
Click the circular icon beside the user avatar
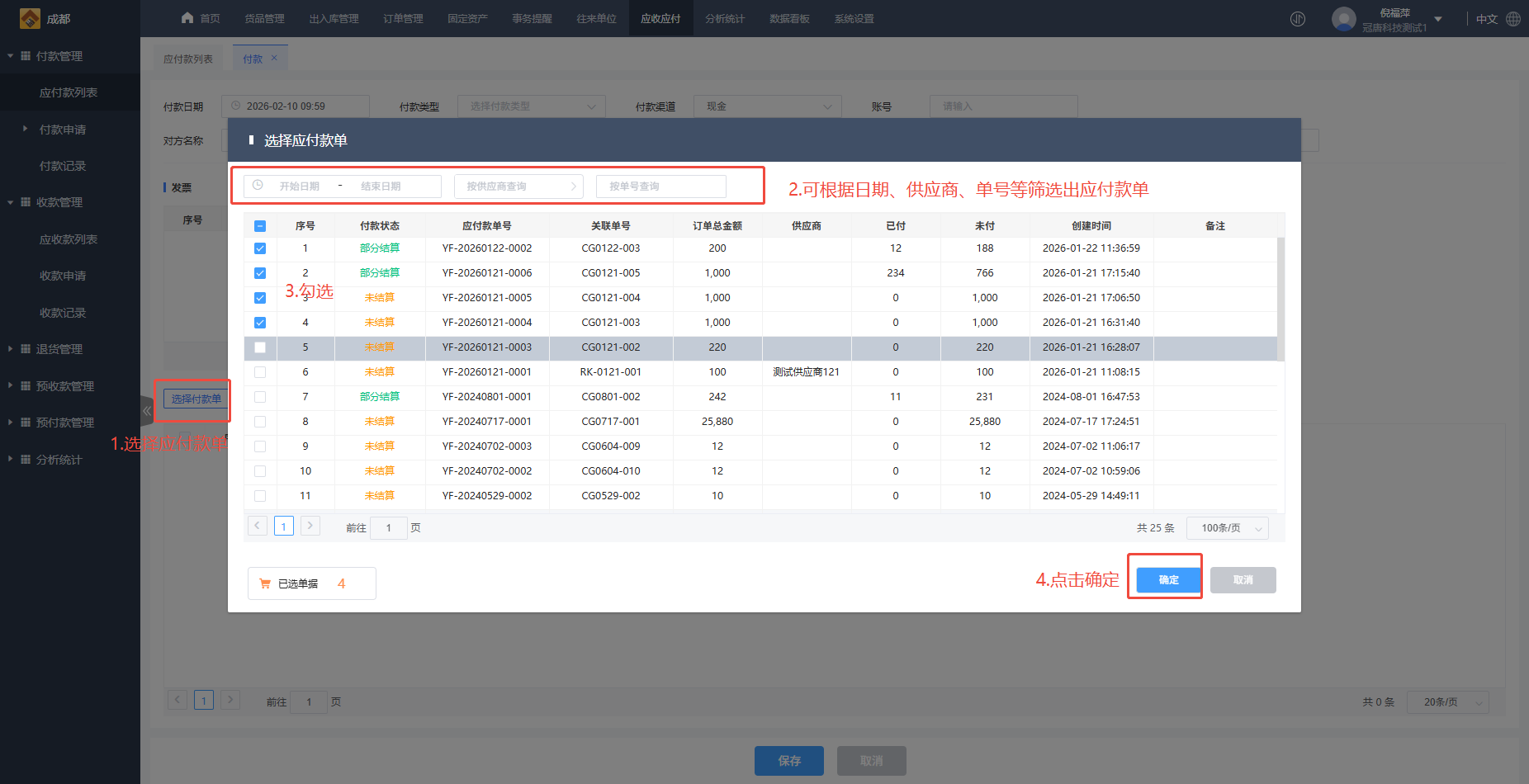pyautogui.click(x=1298, y=19)
